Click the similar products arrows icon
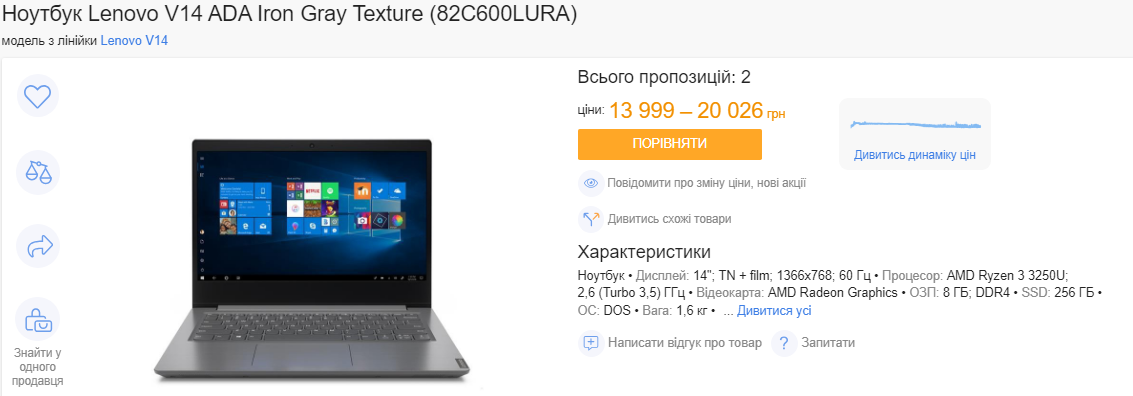Screen dimensions: 1133x396 (x=591, y=219)
